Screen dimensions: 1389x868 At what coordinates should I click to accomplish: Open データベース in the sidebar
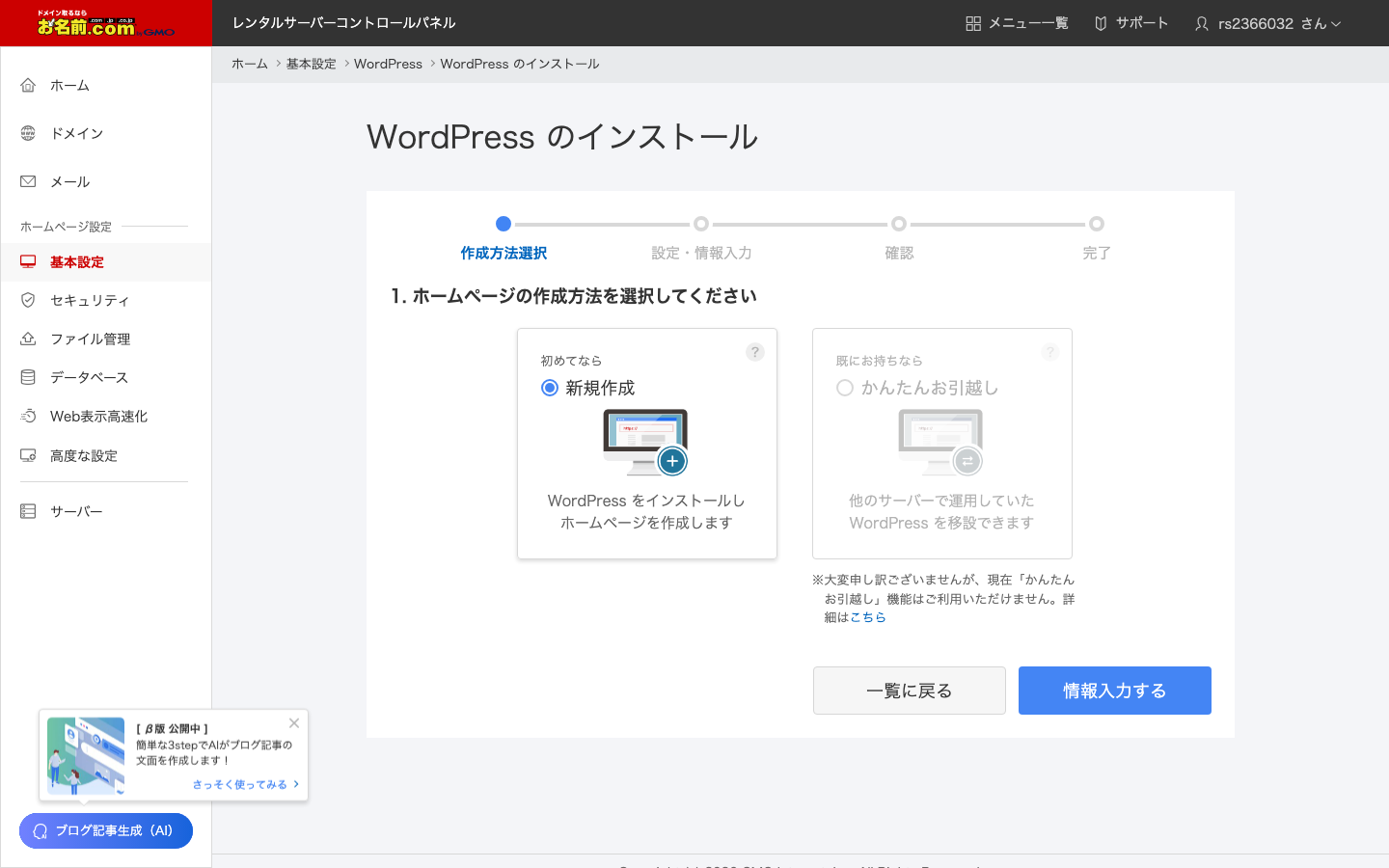[x=106, y=377]
